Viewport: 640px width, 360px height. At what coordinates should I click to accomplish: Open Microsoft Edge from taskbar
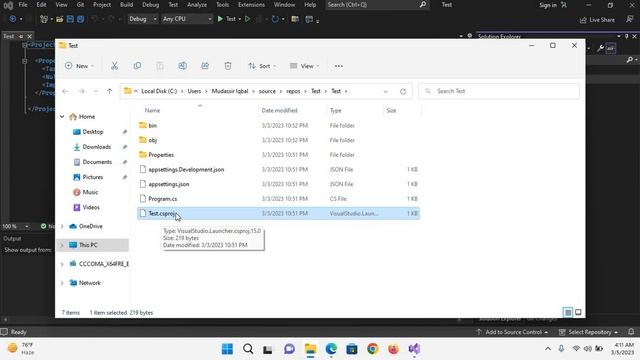[331, 349]
